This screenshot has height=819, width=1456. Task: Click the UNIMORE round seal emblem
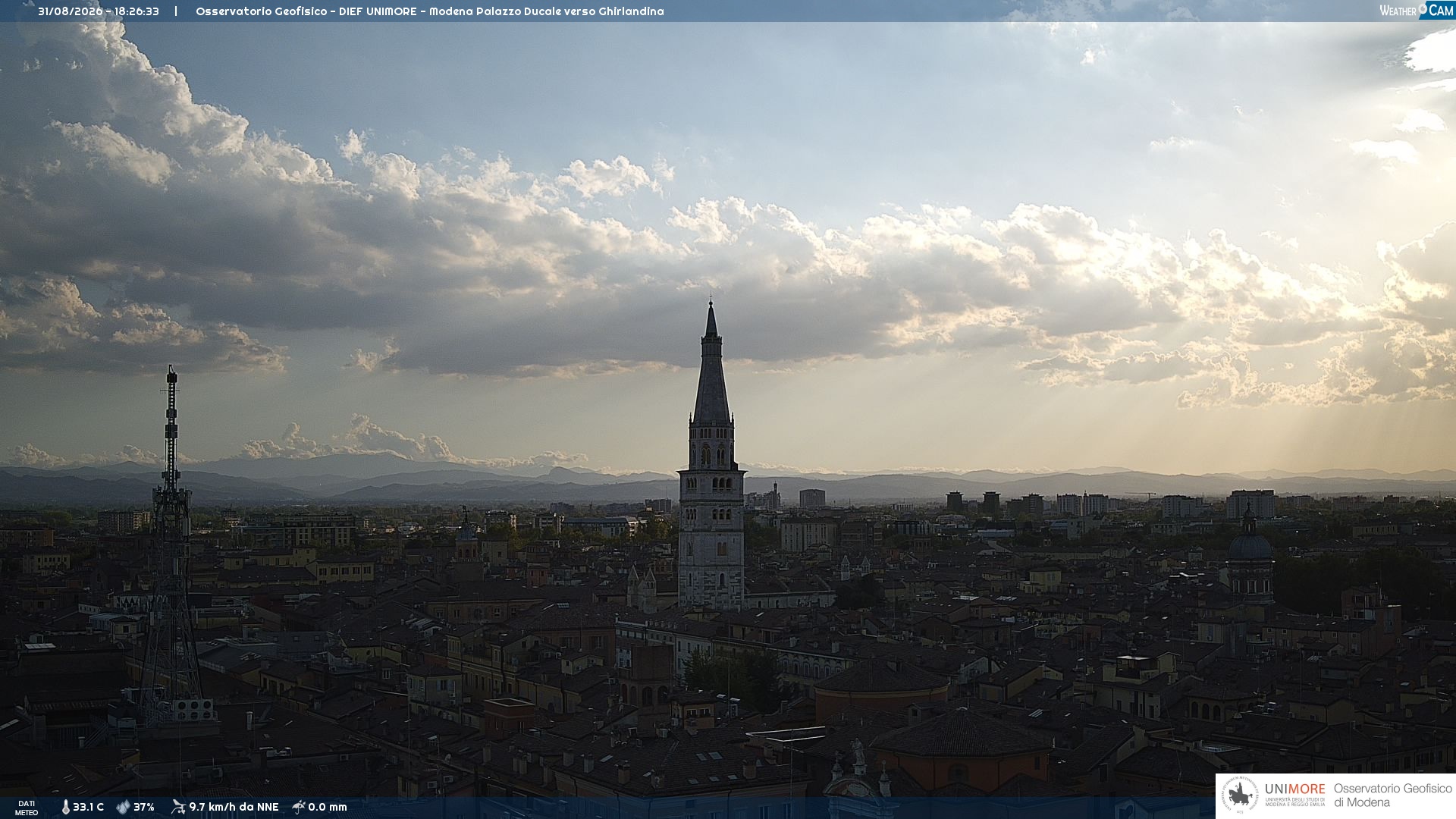pyautogui.click(x=1240, y=795)
